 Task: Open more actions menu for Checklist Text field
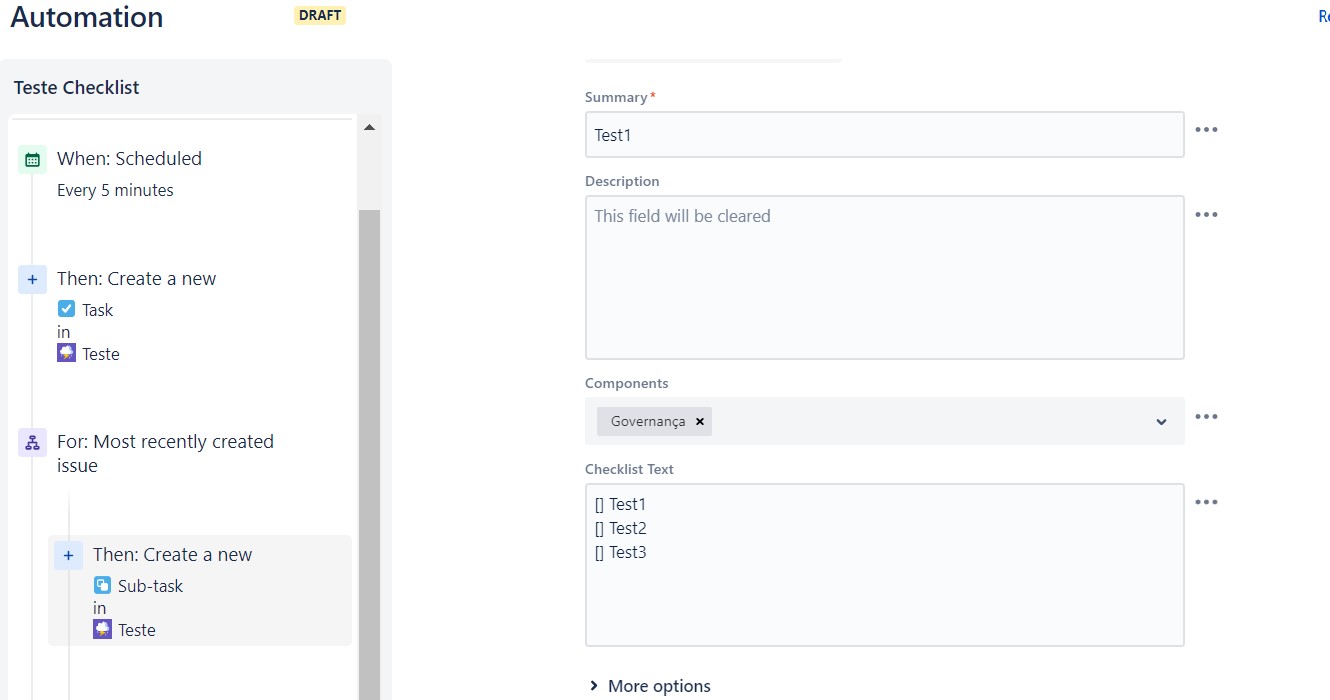(1207, 502)
